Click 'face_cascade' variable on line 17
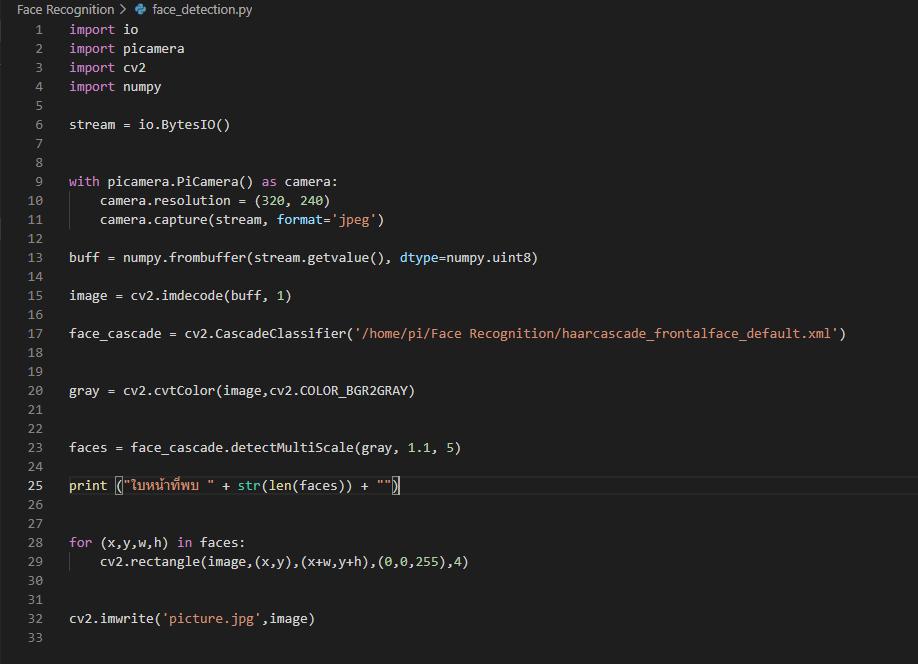The width and height of the screenshot is (918, 664). coord(115,334)
